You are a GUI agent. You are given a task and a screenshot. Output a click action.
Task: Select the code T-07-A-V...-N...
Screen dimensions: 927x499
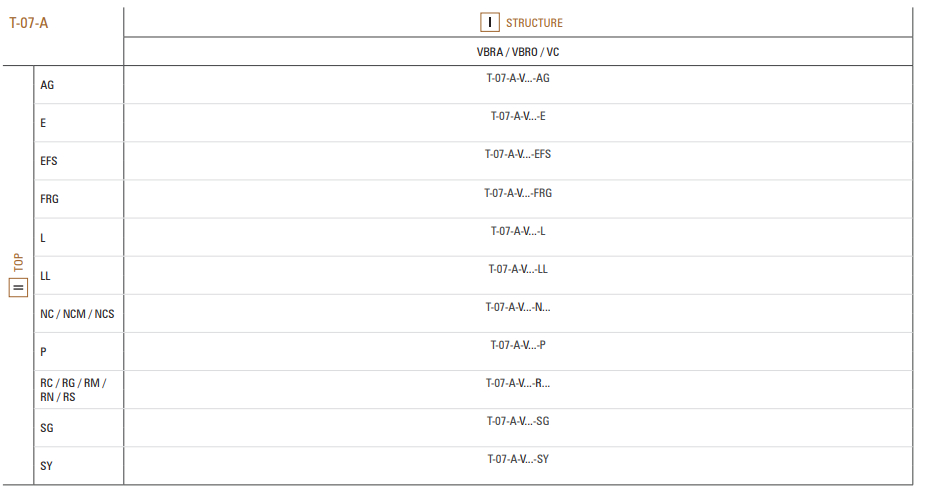(518, 307)
